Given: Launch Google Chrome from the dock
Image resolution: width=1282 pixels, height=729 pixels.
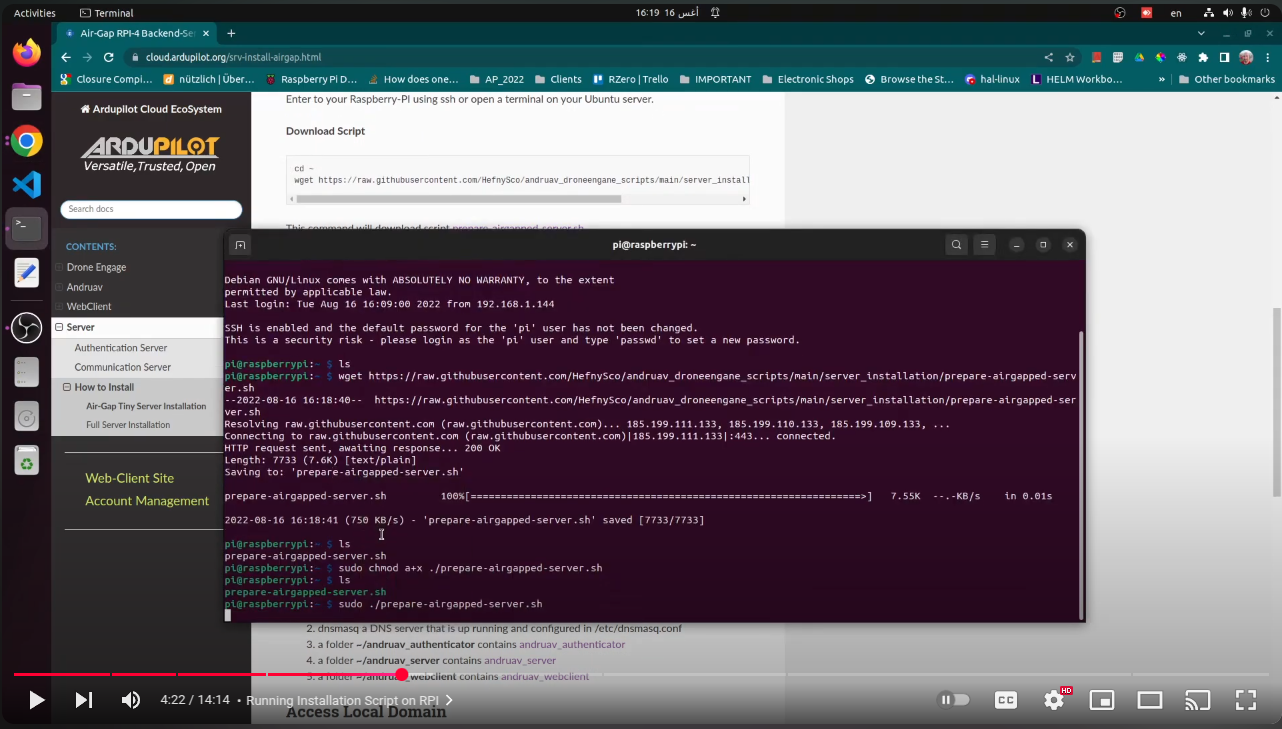Looking at the screenshot, I should point(27,142).
